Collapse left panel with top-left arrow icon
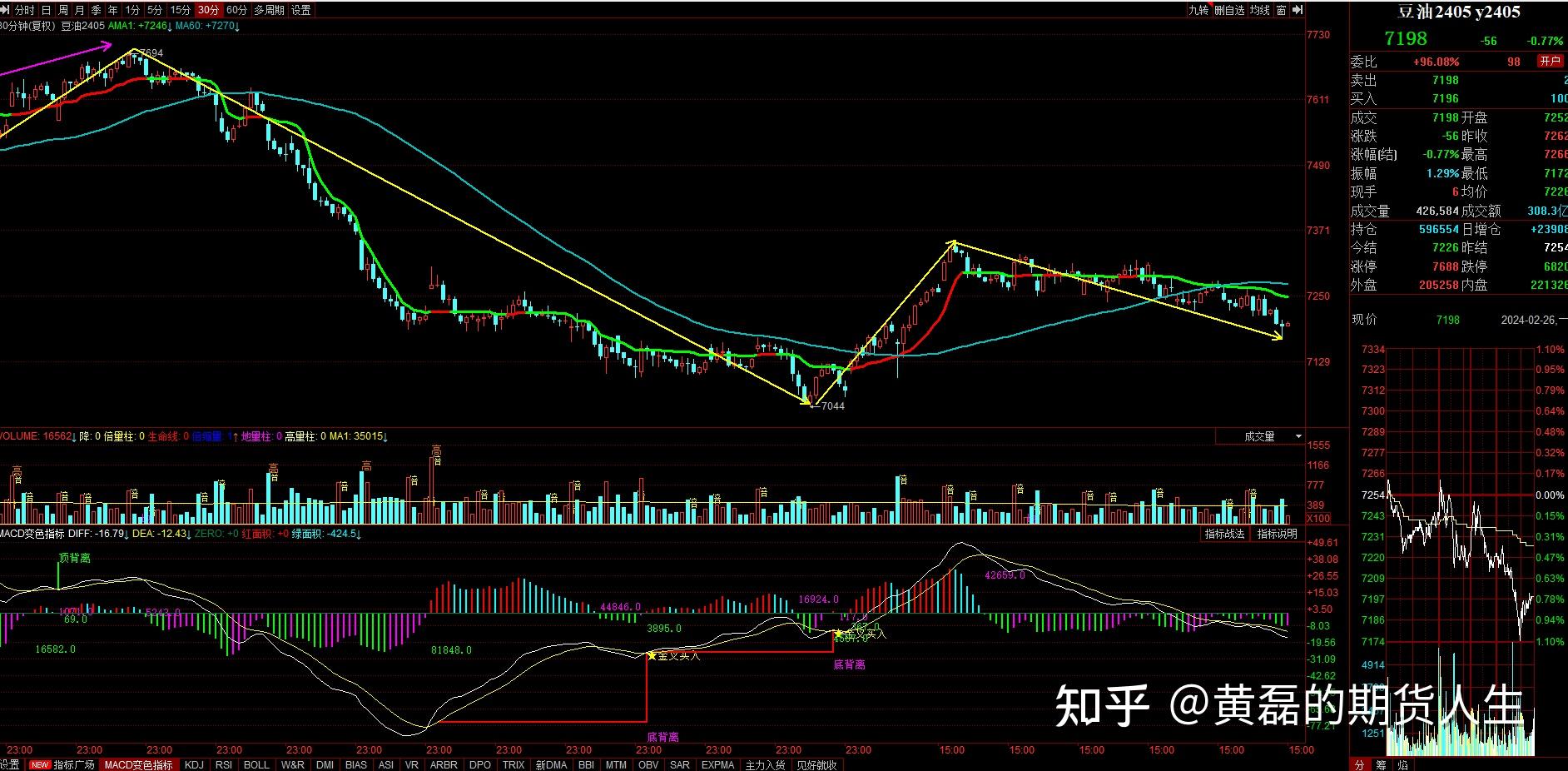Image resolution: width=1568 pixels, height=771 pixels. (6, 10)
